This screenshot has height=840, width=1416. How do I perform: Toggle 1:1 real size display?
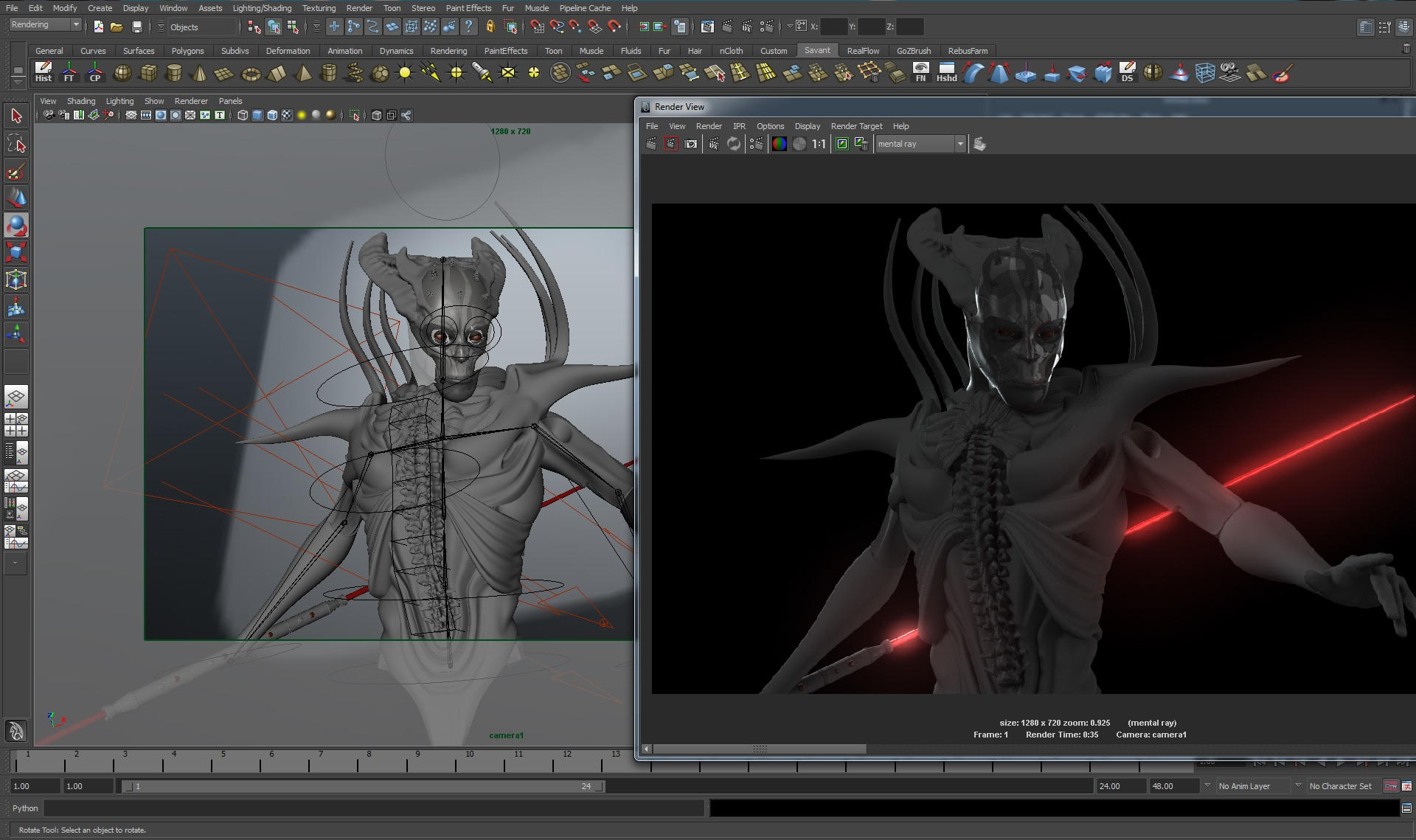click(x=819, y=145)
